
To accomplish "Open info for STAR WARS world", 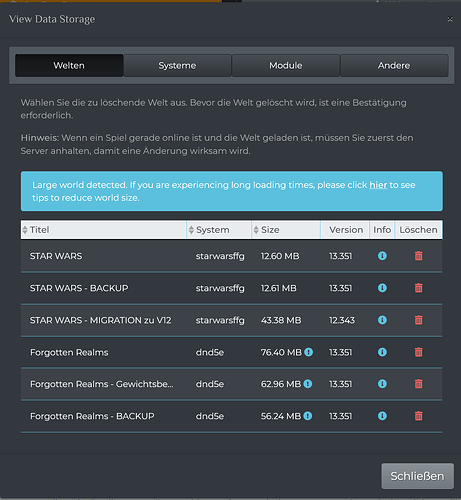I will coord(382,256).
